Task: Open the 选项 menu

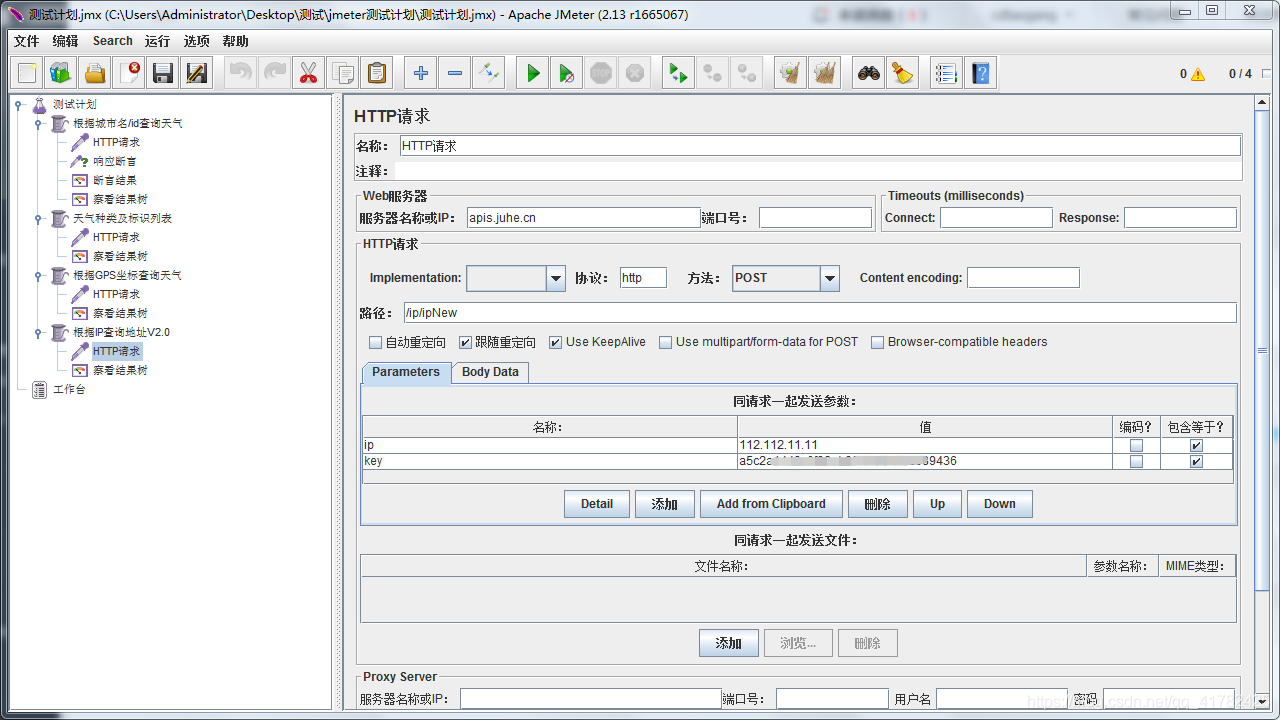Action: (197, 41)
